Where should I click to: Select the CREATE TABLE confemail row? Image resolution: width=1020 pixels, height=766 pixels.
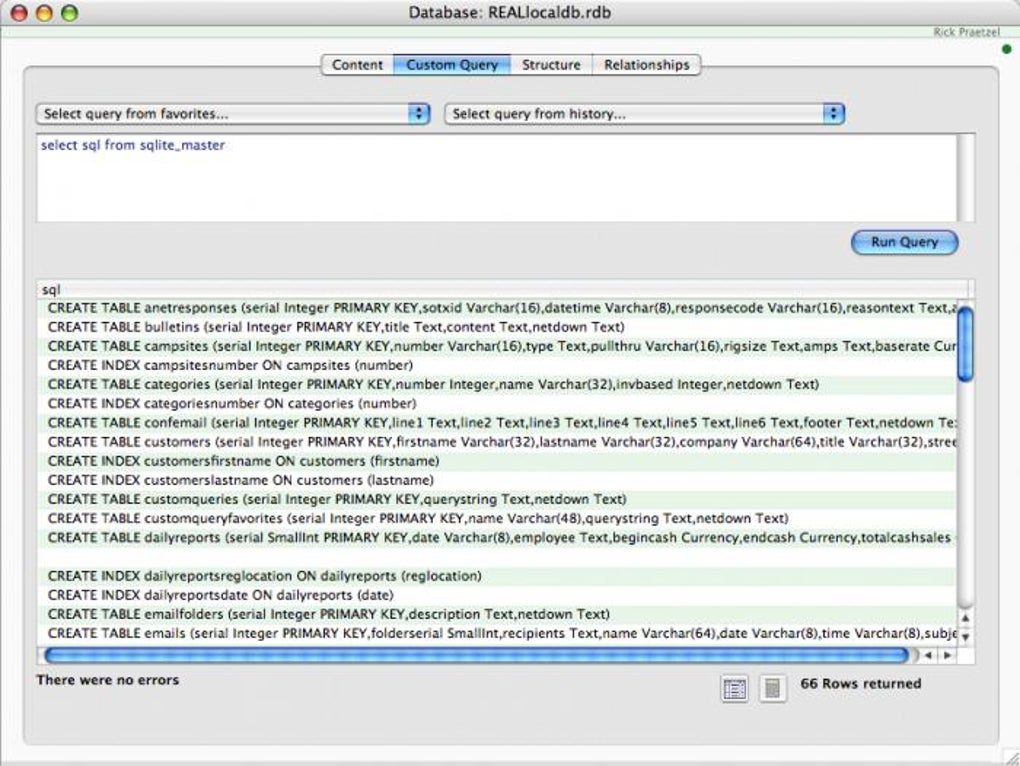497,423
